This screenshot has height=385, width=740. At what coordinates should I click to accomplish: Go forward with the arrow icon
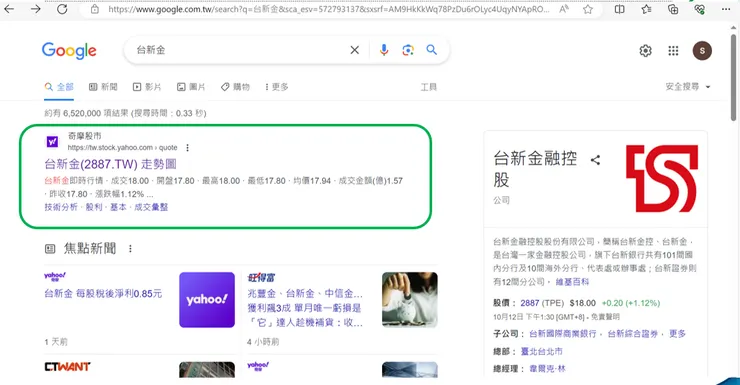(35, 9)
